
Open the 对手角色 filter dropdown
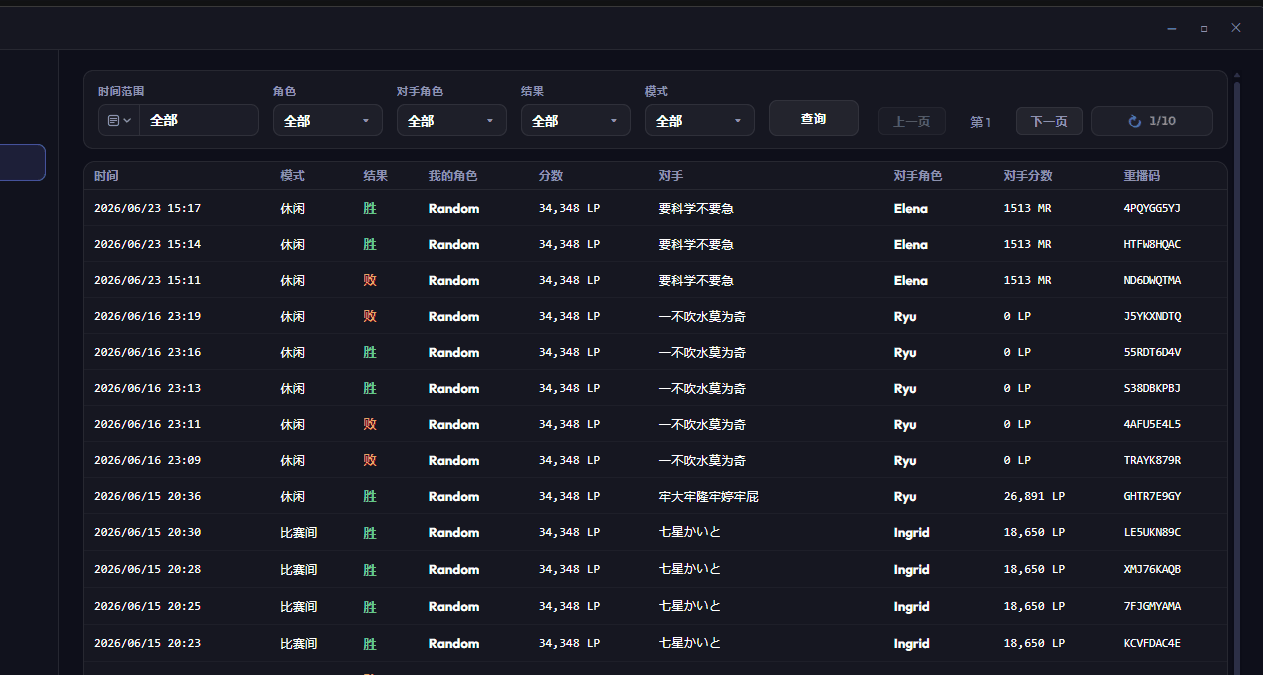[x=452, y=120]
